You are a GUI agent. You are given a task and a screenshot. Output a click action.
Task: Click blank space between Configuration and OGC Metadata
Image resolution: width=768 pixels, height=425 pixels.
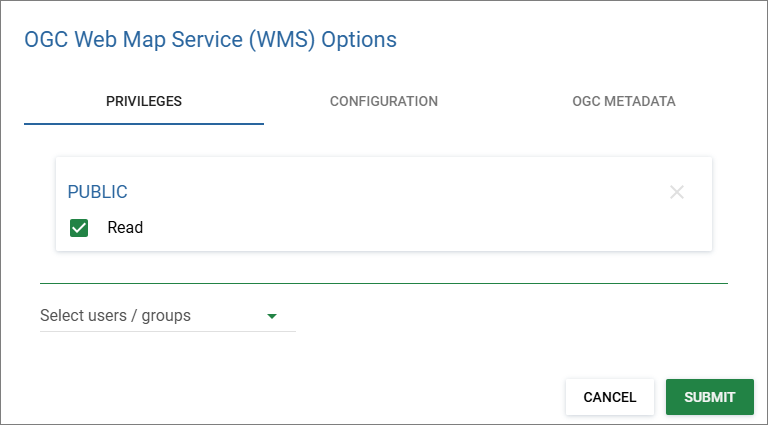click(505, 101)
